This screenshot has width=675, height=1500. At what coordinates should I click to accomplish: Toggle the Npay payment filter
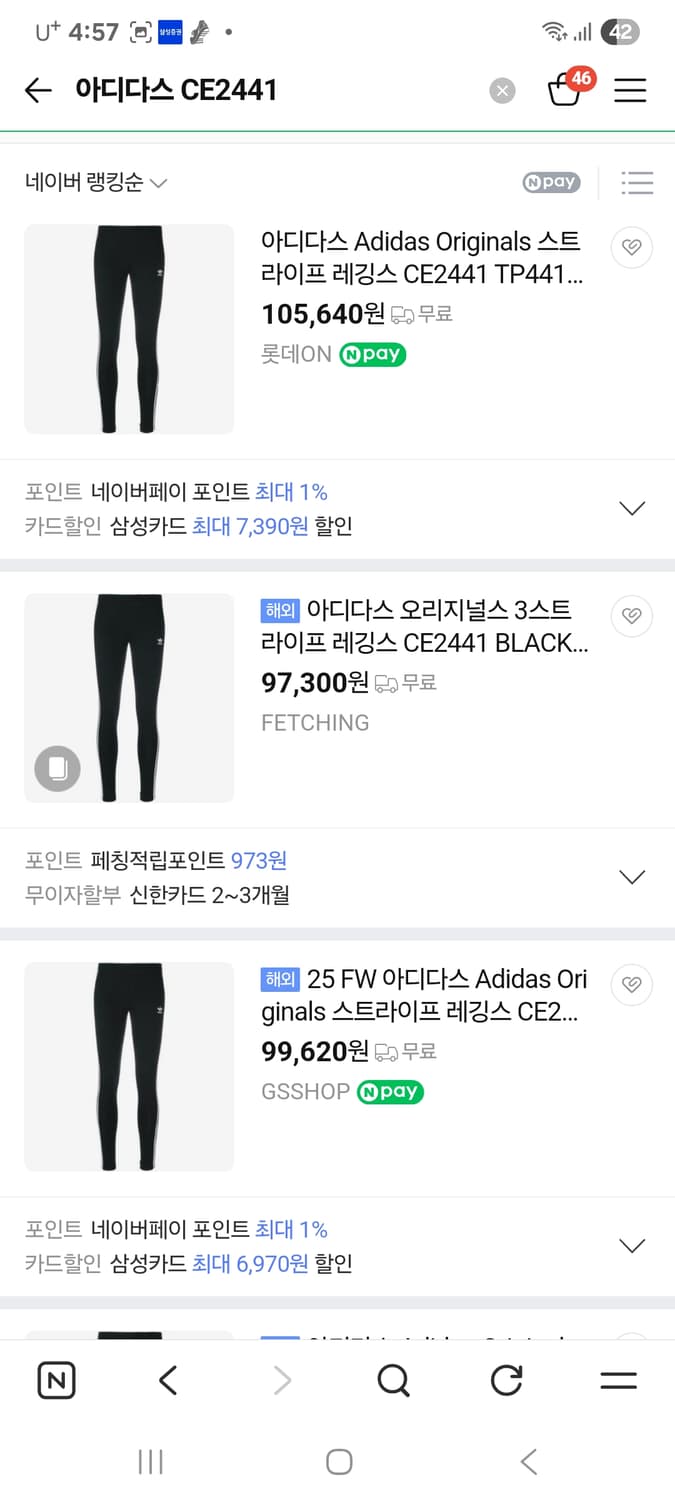pyautogui.click(x=550, y=183)
